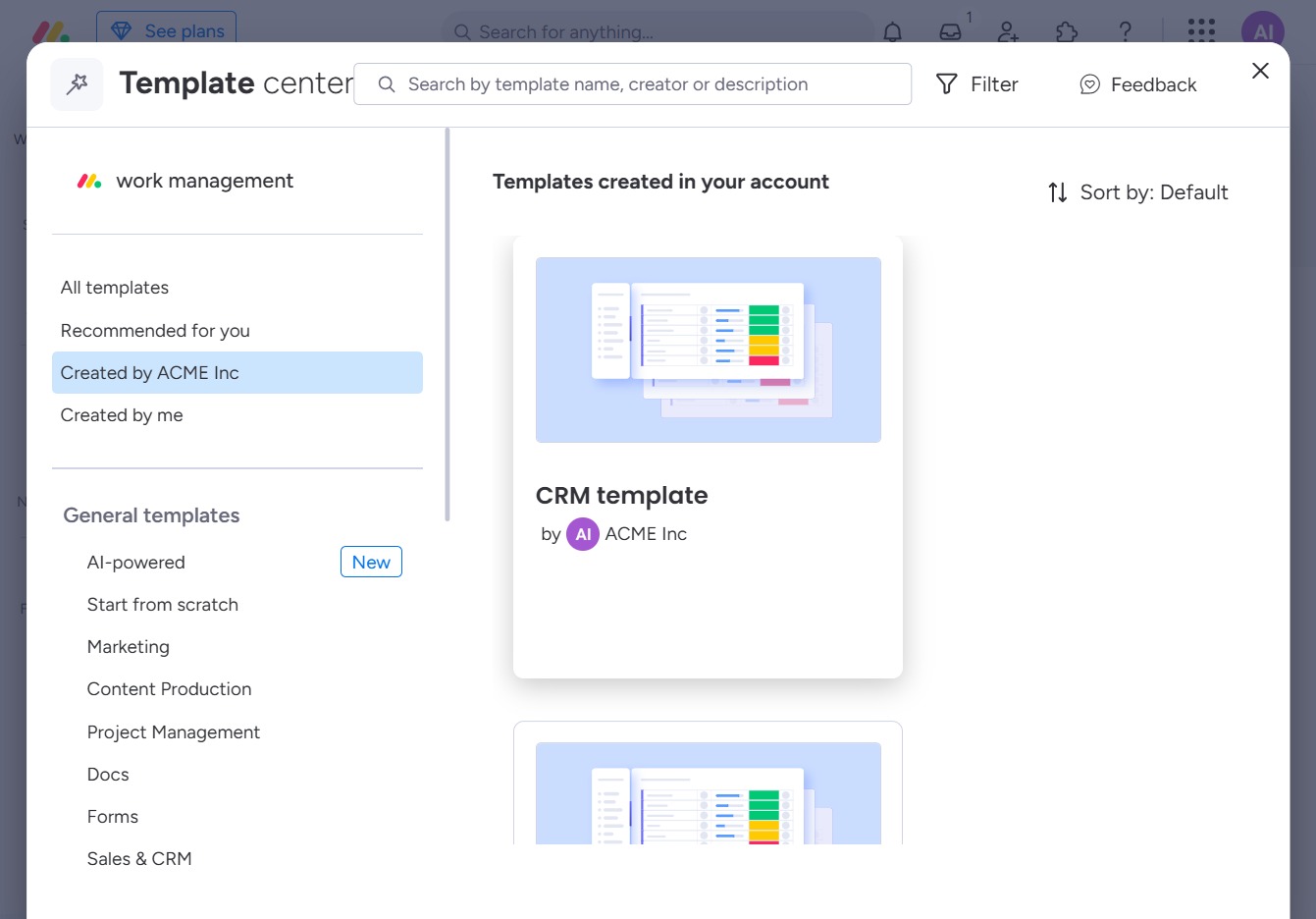Screen dimensions: 1316x919
Task: Click Templates created in your account heading
Action: point(660,182)
